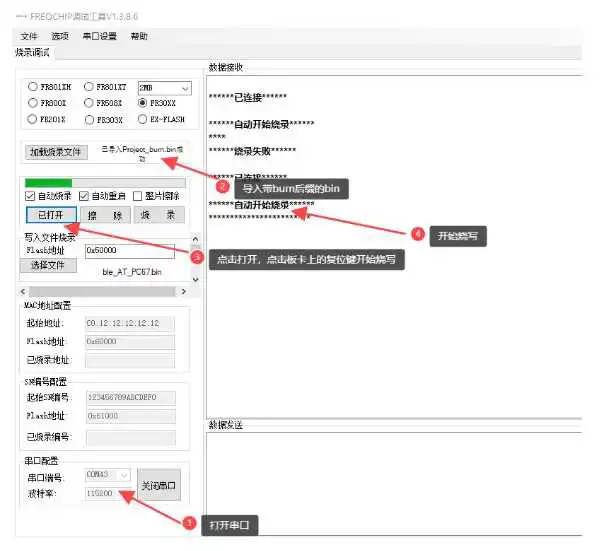Screen dimensions: 604x551
Task: Toggle the 自动烧录 checkbox
Action: (x=30, y=196)
